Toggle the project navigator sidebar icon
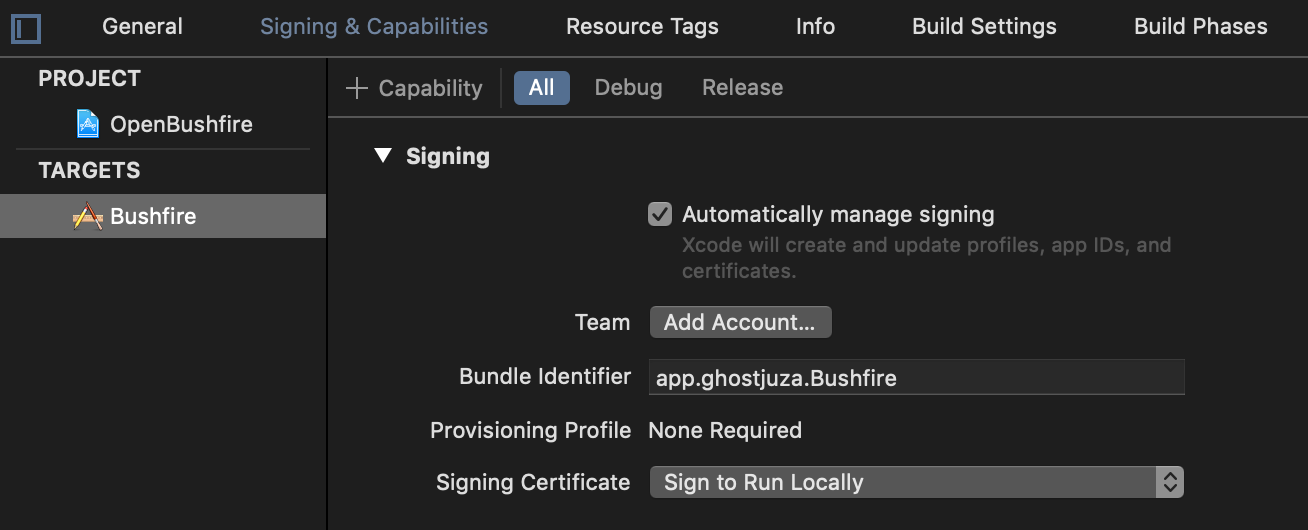The width and height of the screenshot is (1308, 530). [x=26, y=28]
